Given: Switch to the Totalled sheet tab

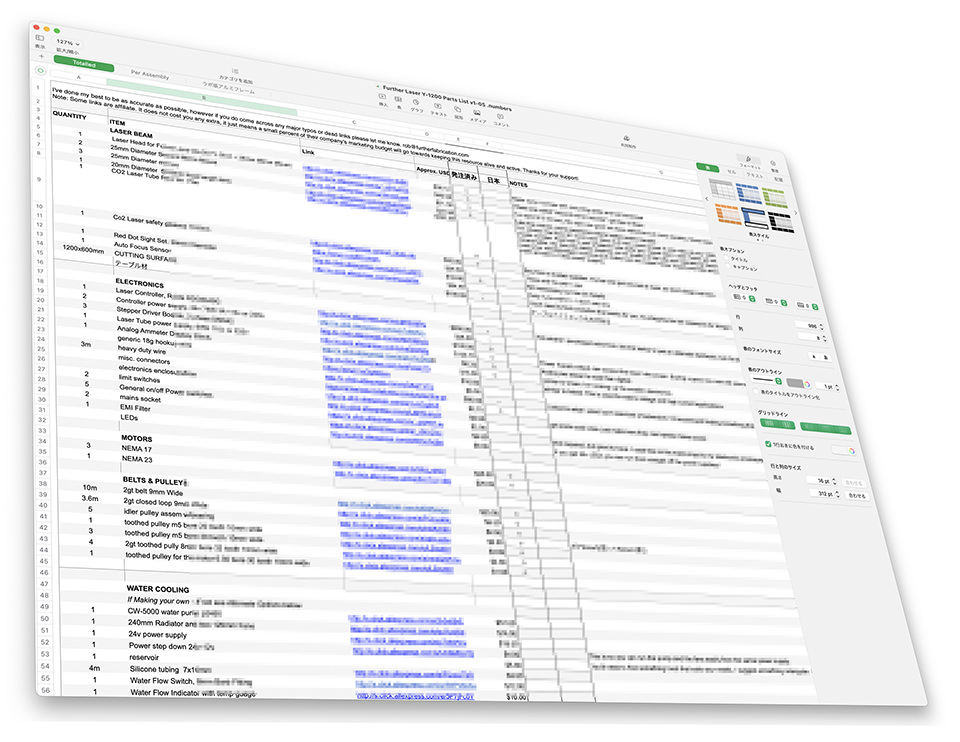Looking at the screenshot, I should [x=84, y=63].
